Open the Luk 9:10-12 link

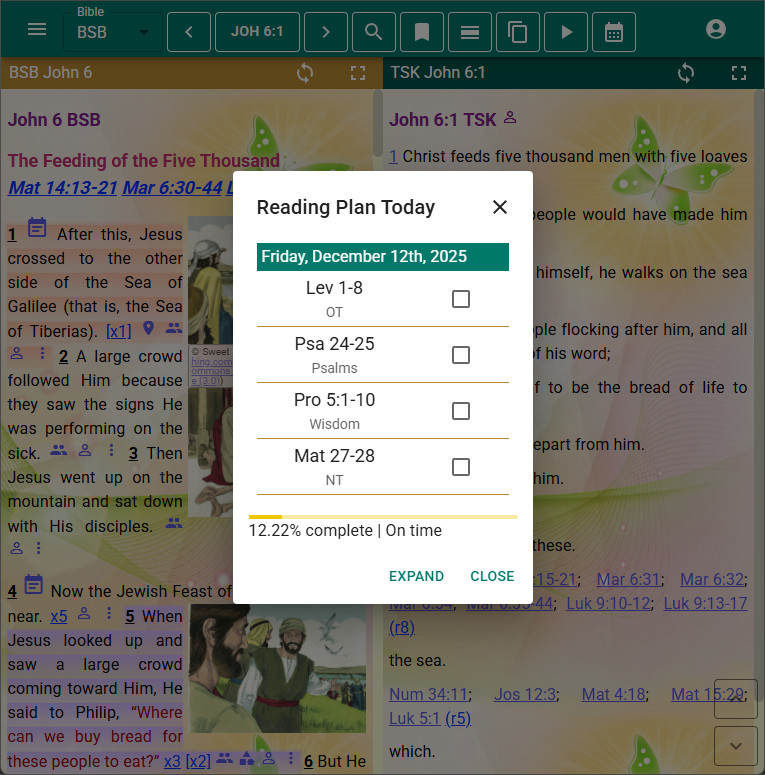[x=608, y=603]
